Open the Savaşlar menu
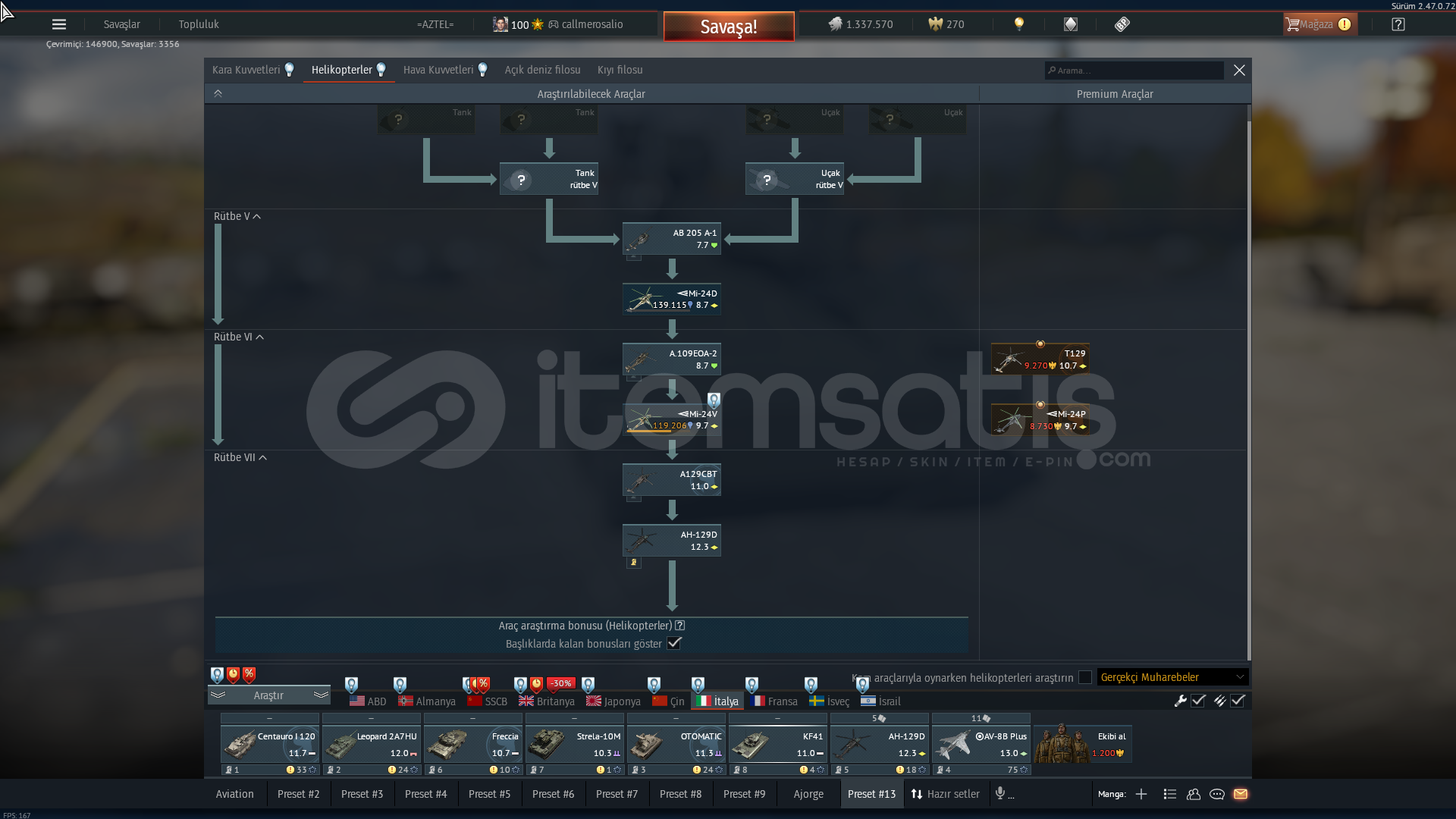This screenshot has width=1456, height=819. (122, 24)
